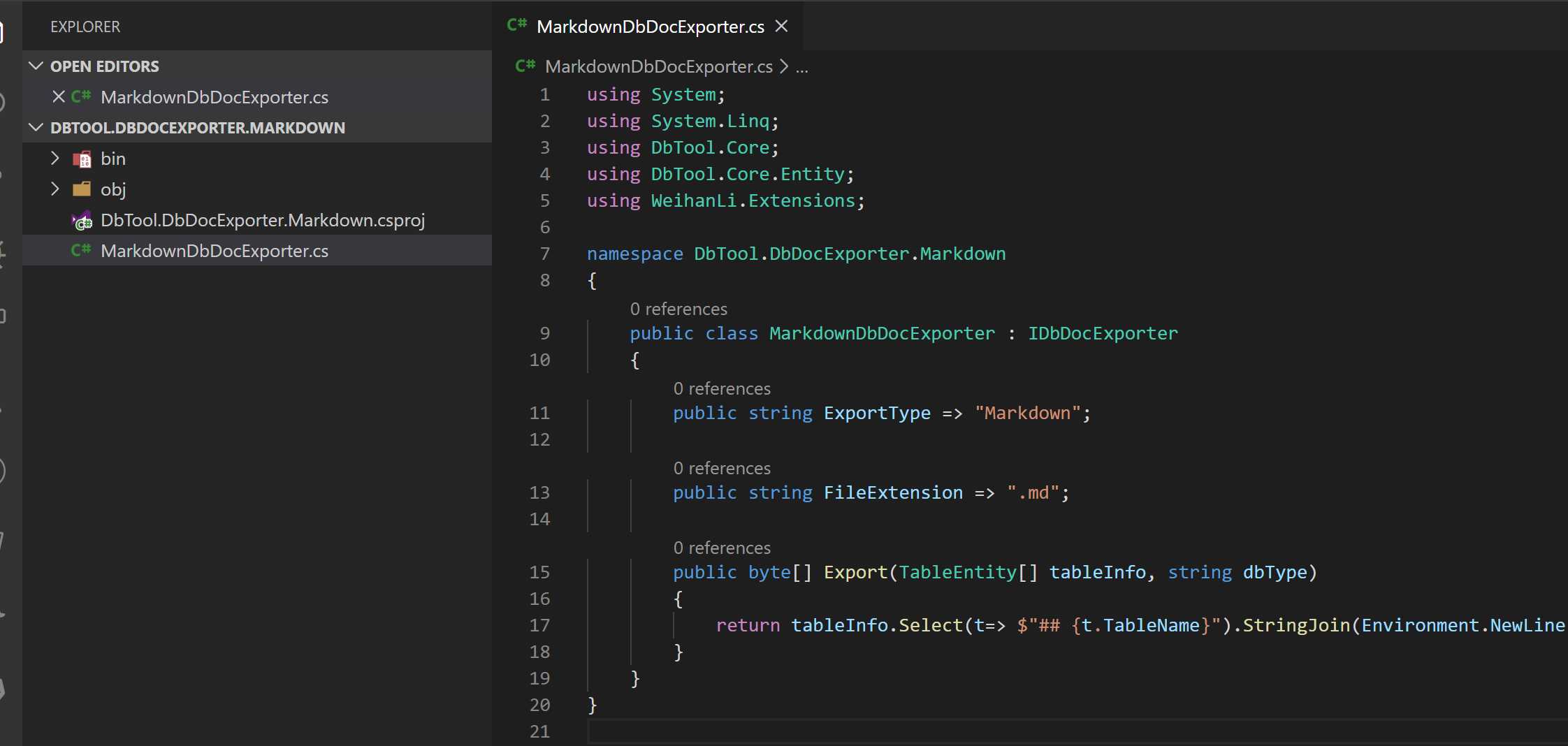Click C# icon in Open Editors entry
1568x746 pixels.
(x=81, y=96)
